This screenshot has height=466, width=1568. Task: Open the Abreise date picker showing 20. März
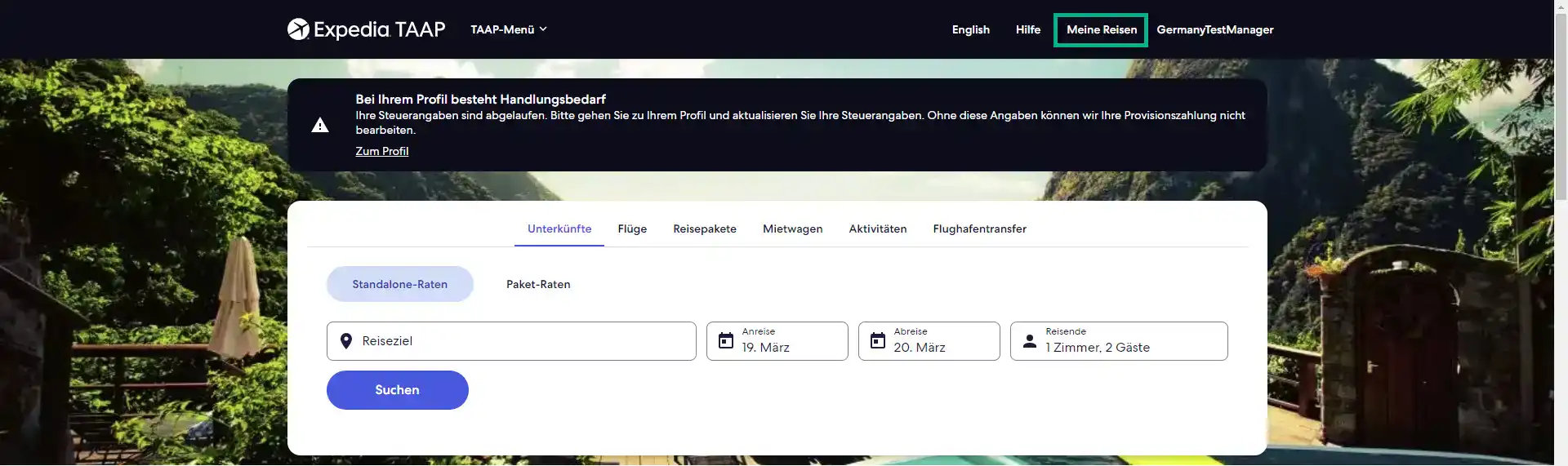click(929, 341)
